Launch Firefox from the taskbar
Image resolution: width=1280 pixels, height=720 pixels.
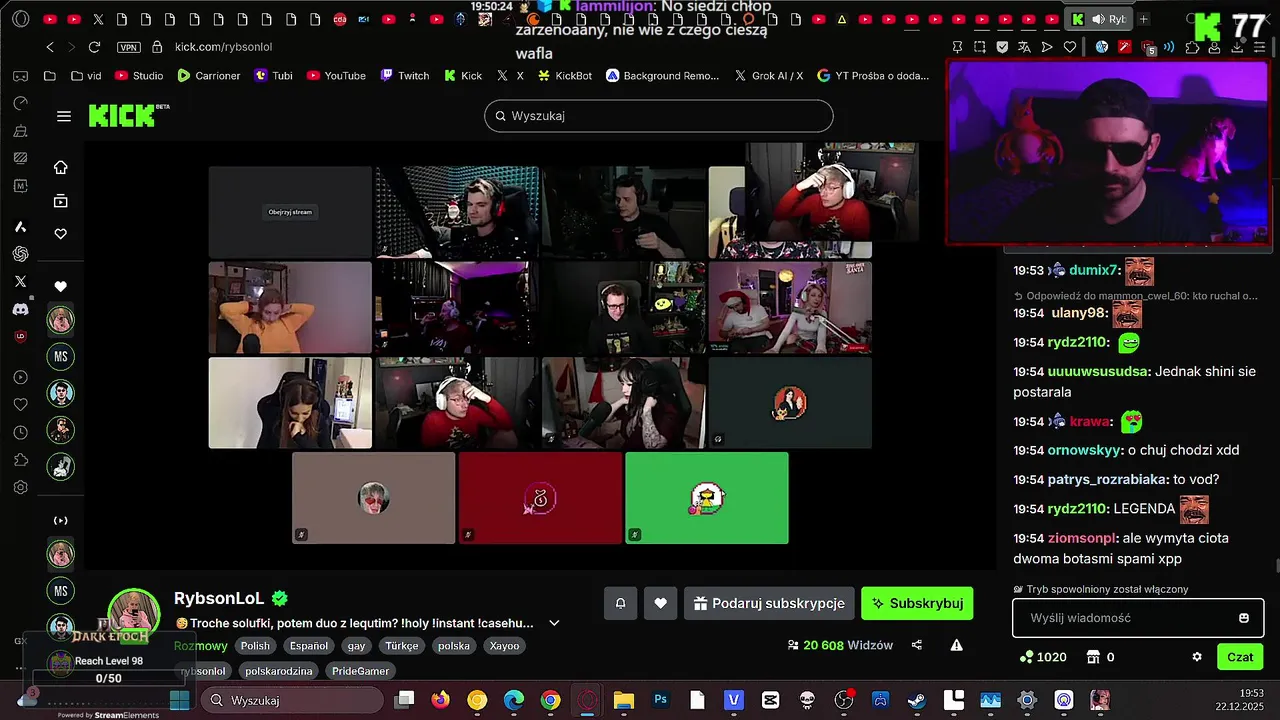441,700
